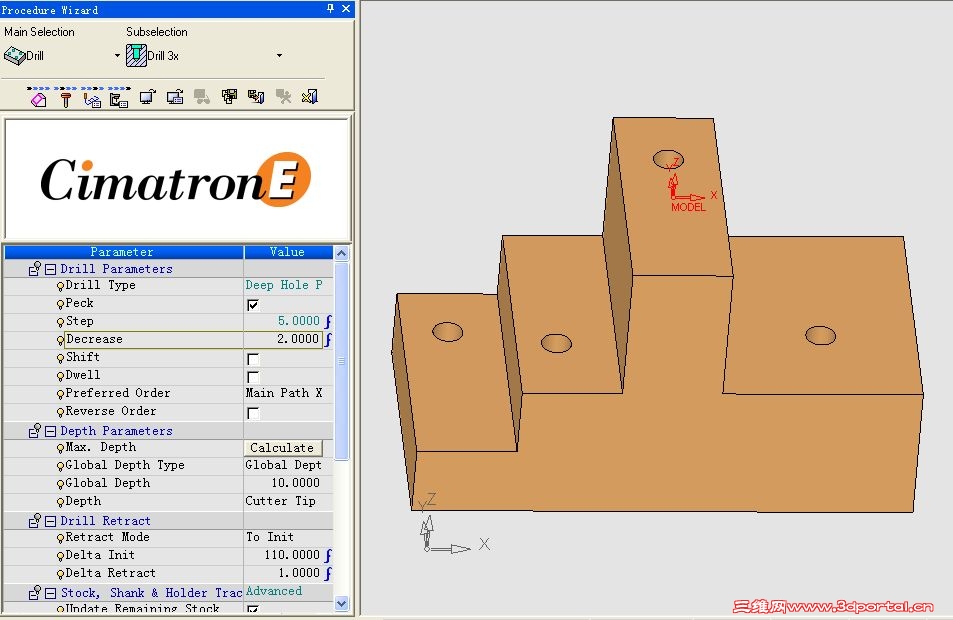Click the Decrease value function icon

coord(328,339)
